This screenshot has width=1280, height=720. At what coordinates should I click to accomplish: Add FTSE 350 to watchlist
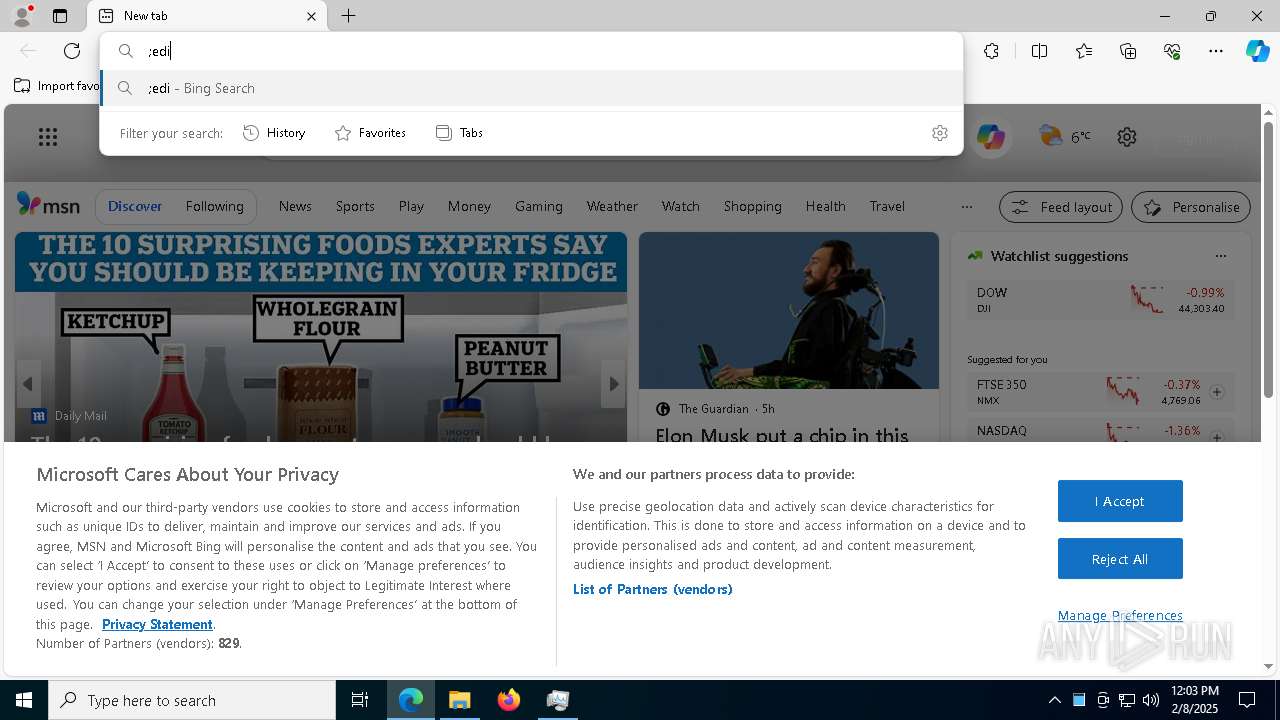(x=1217, y=392)
